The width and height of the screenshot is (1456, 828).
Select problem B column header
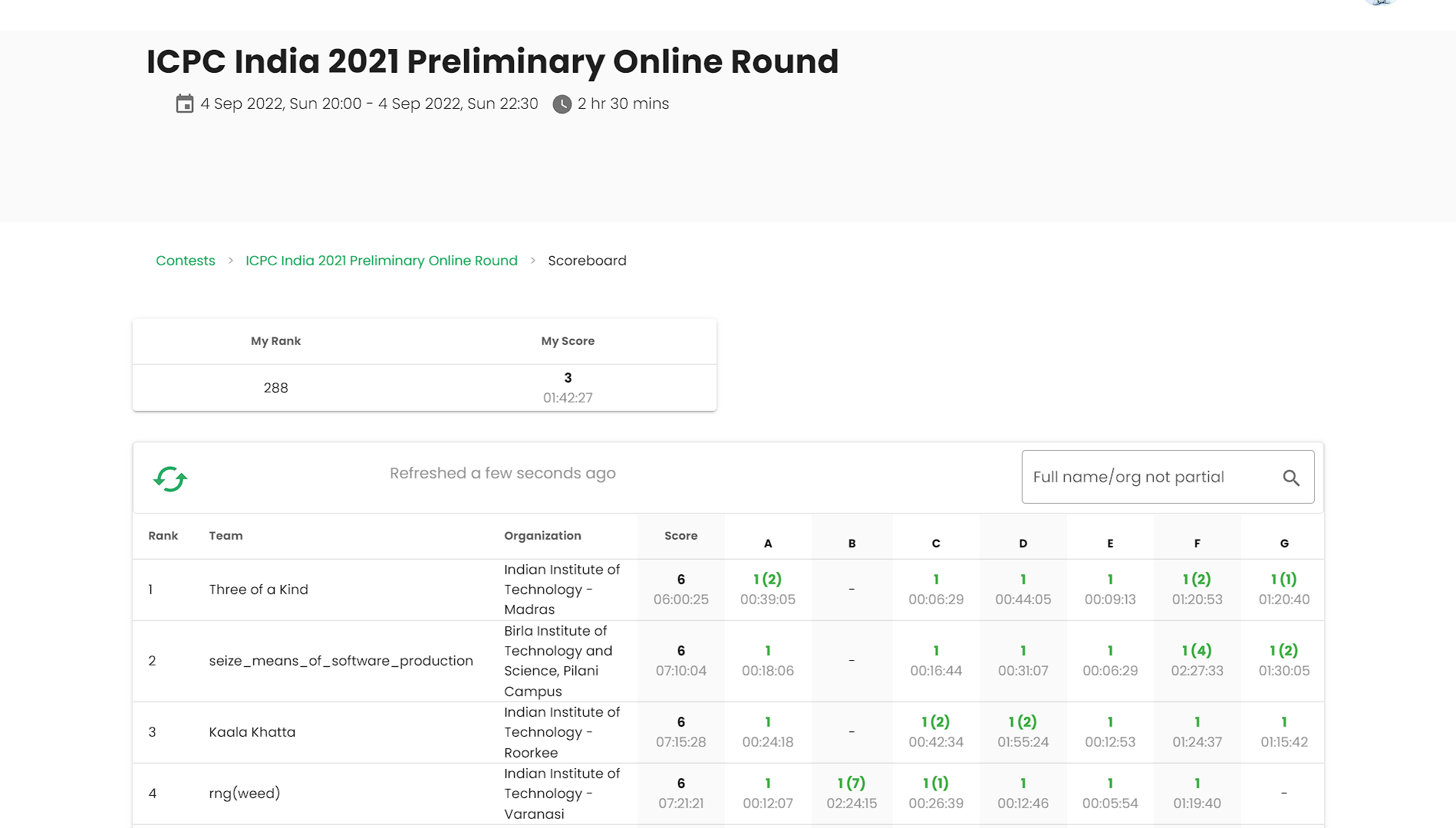tap(852, 544)
